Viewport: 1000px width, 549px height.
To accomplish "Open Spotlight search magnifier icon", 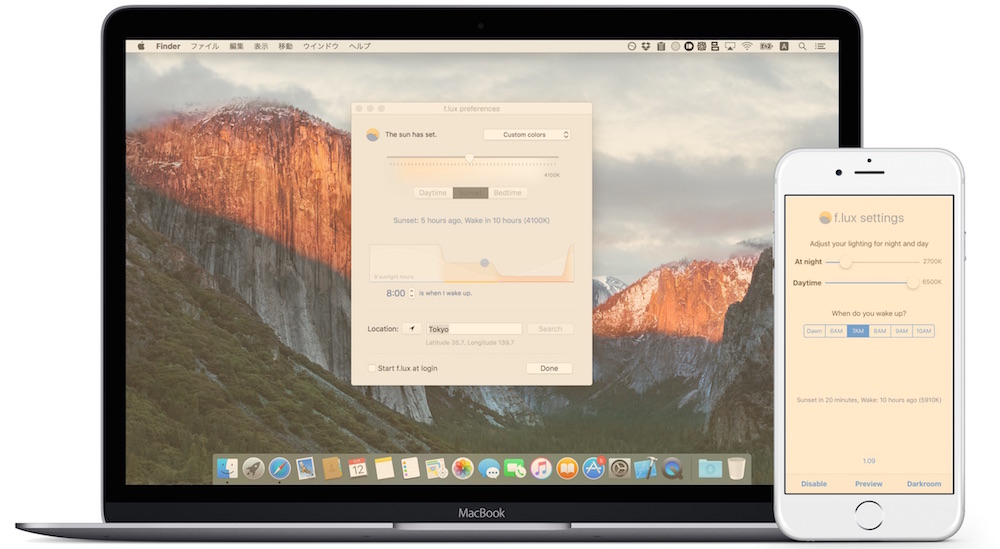I will [802, 46].
